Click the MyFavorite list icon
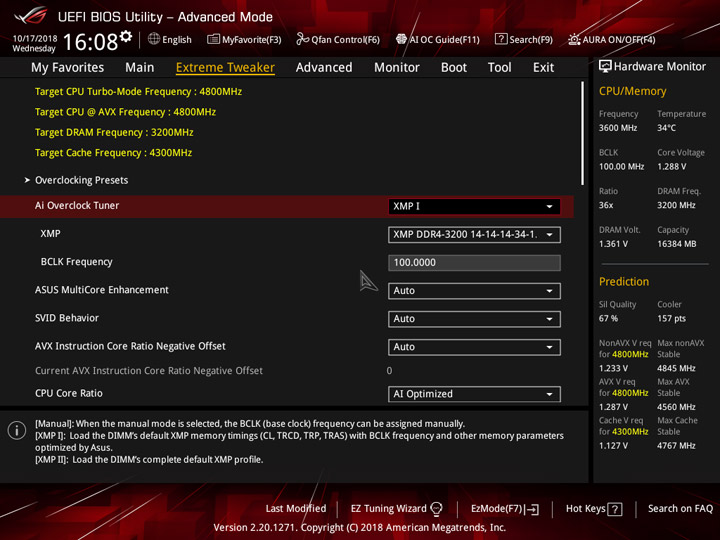 coord(213,39)
